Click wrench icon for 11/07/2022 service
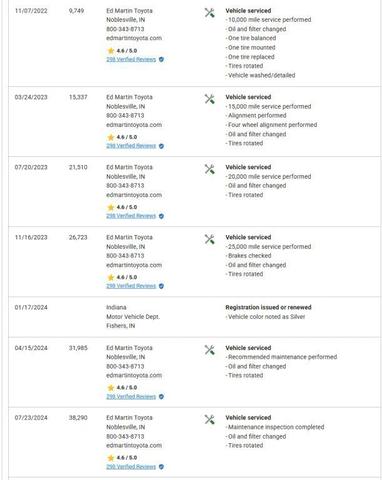The height and width of the screenshot is (480, 382). click(x=210, y=13)
